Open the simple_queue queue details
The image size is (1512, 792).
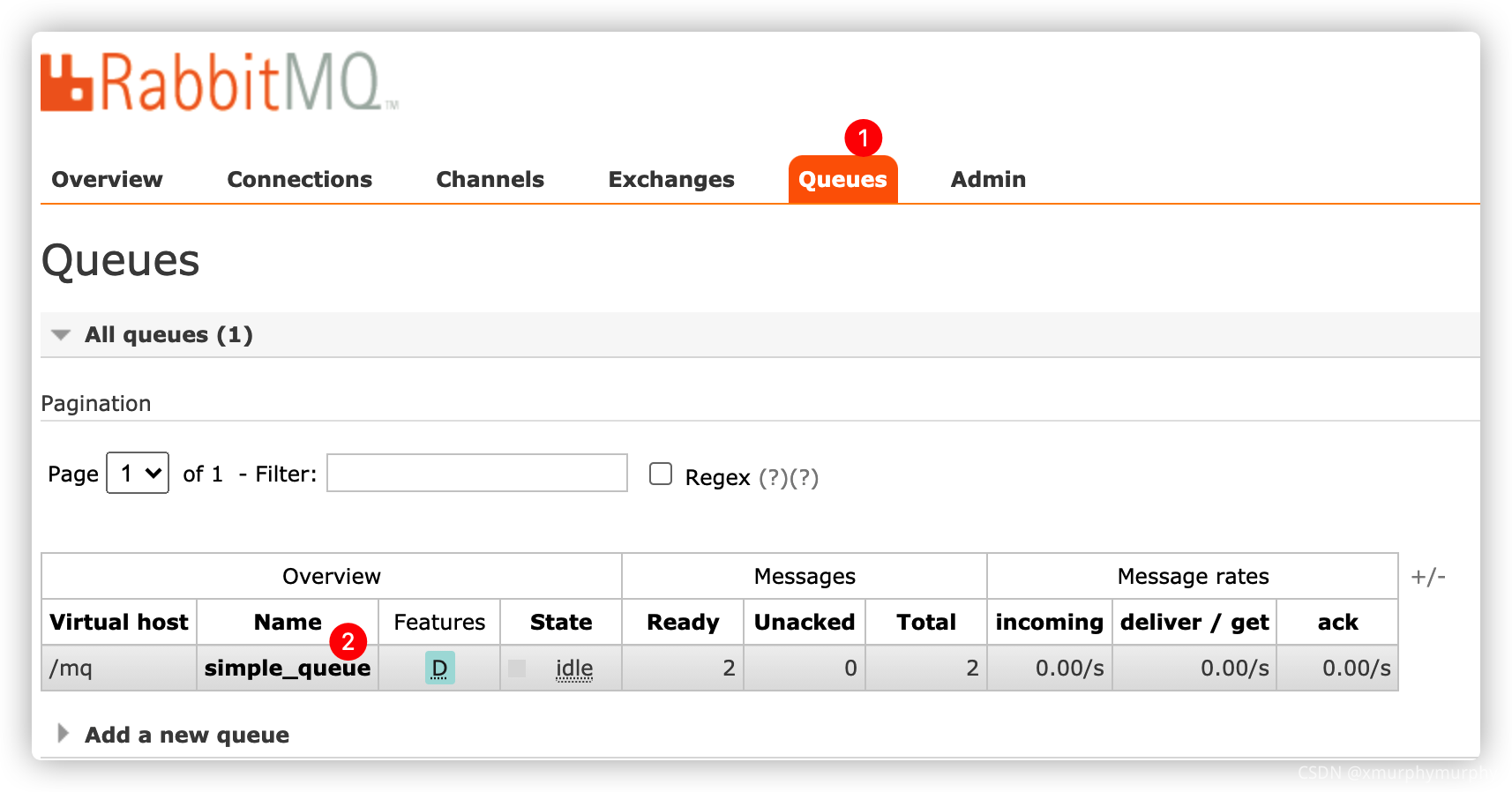pyautogui.click(x=288, y=669)
